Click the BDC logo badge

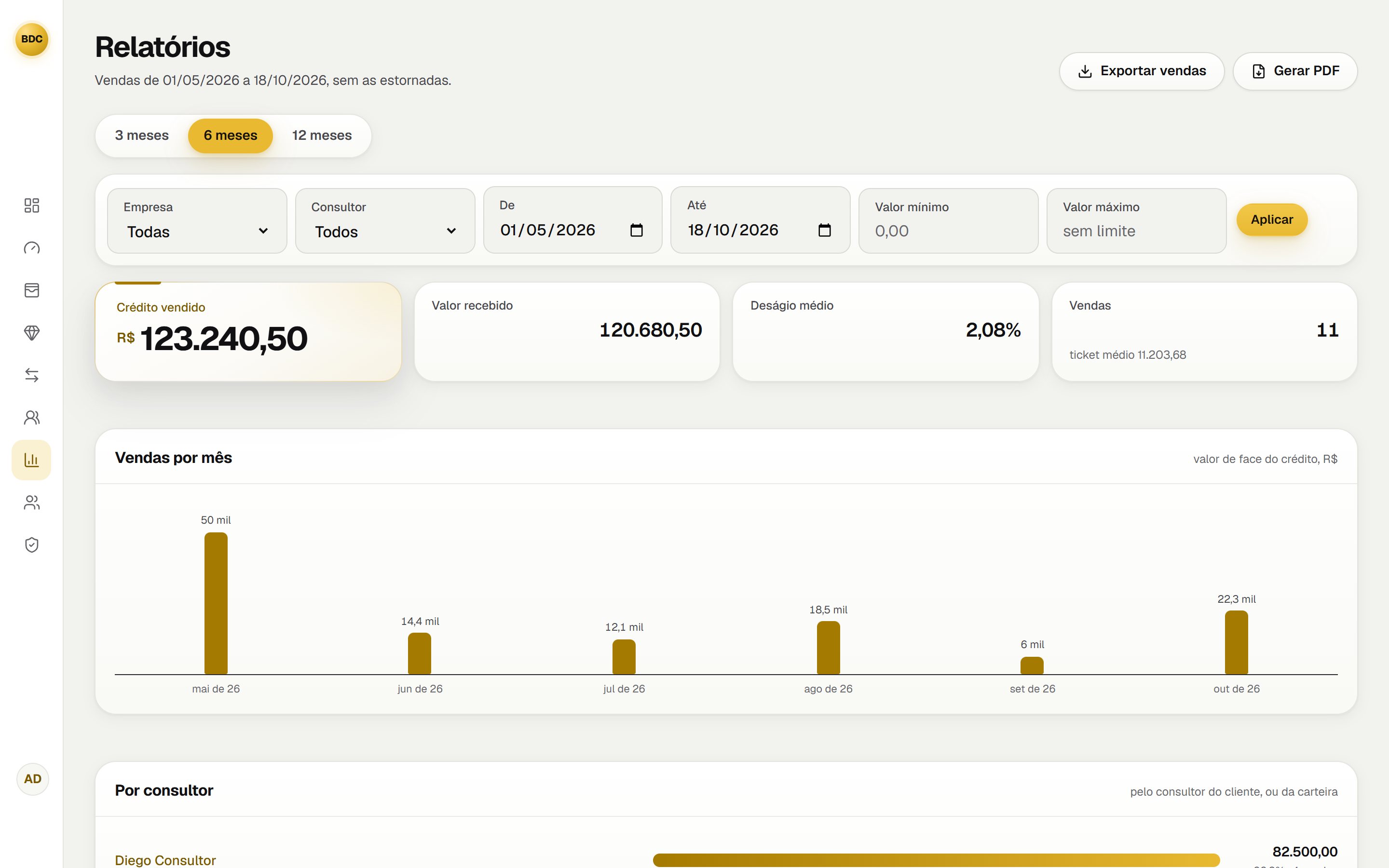[31, 39]
